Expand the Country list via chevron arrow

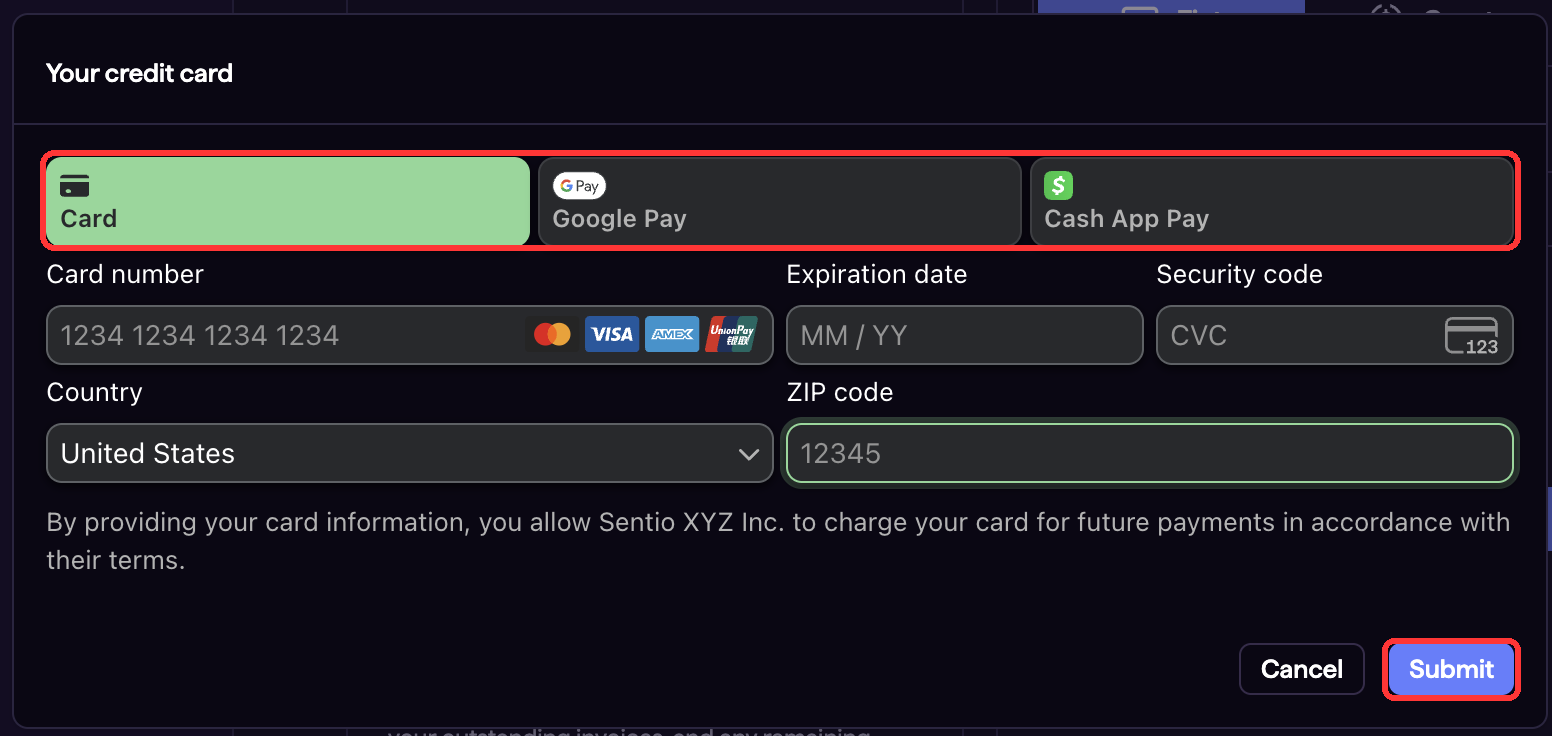click(x=748, y=455)
